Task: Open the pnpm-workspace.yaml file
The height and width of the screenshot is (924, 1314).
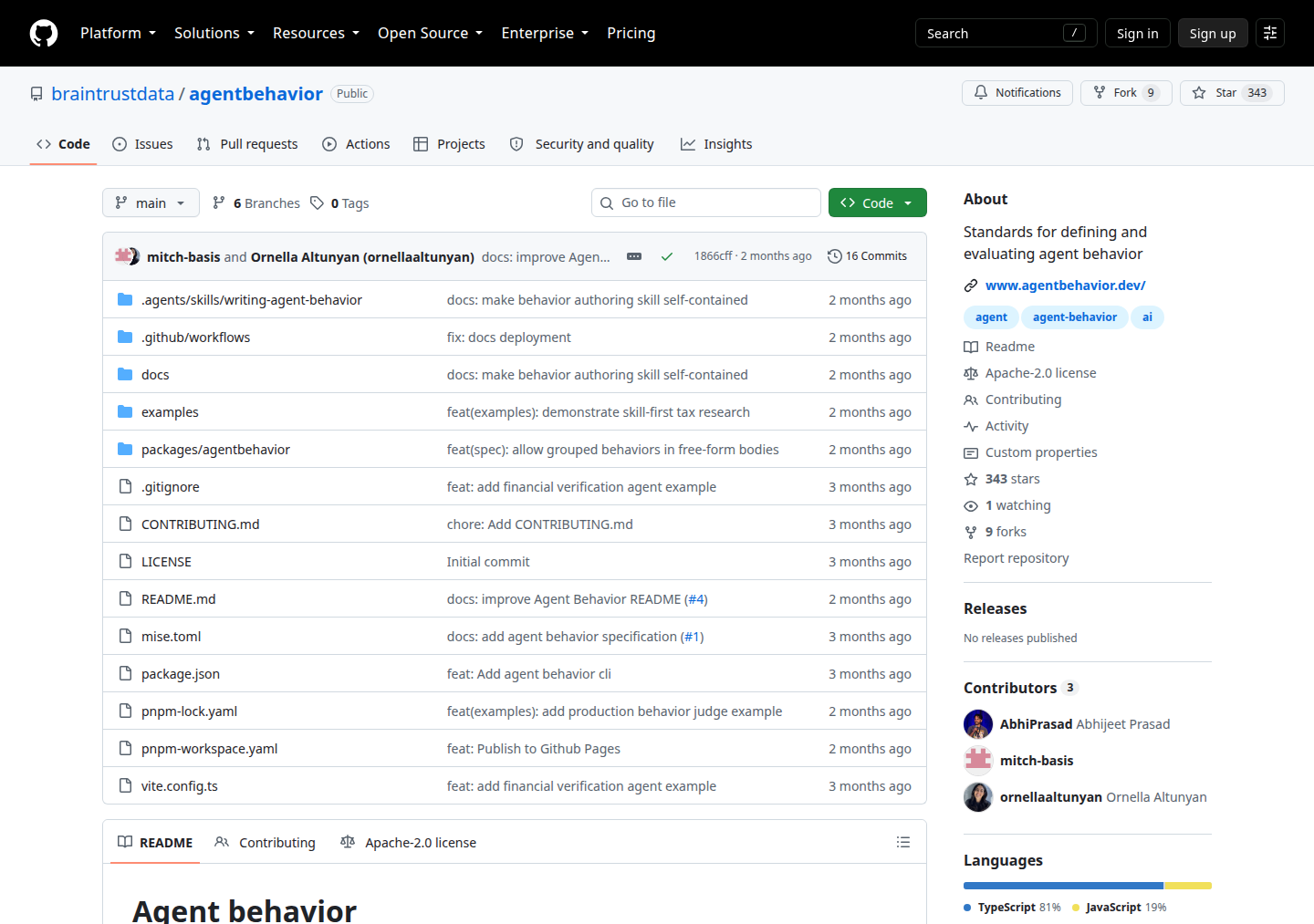Action: pyautogui.click(x=209, y=749)
